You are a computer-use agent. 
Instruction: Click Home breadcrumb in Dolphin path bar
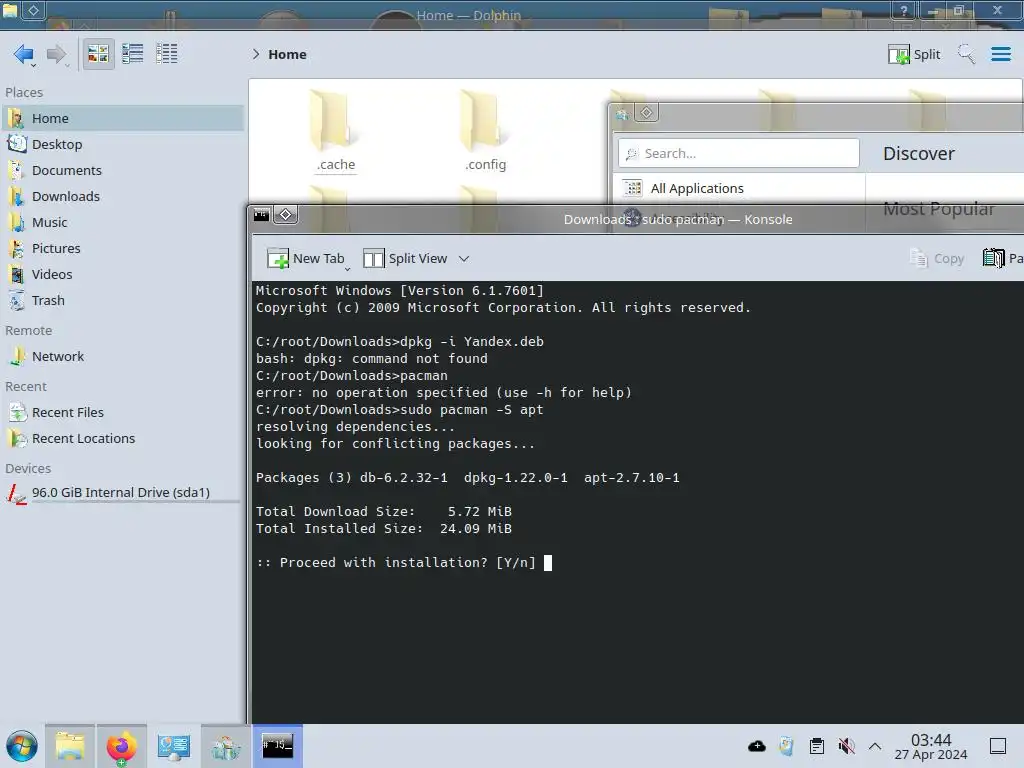(x=287, y=54)
